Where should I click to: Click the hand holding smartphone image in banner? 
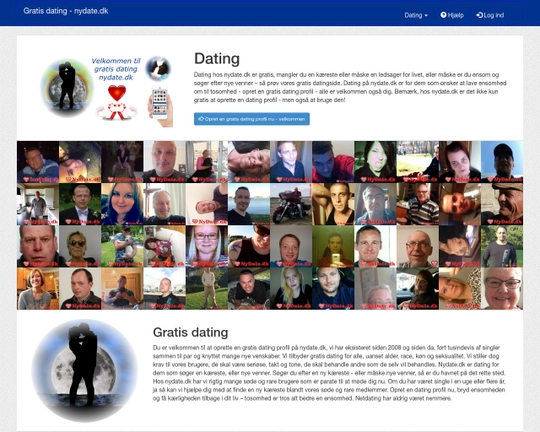[x=160, y=106]
